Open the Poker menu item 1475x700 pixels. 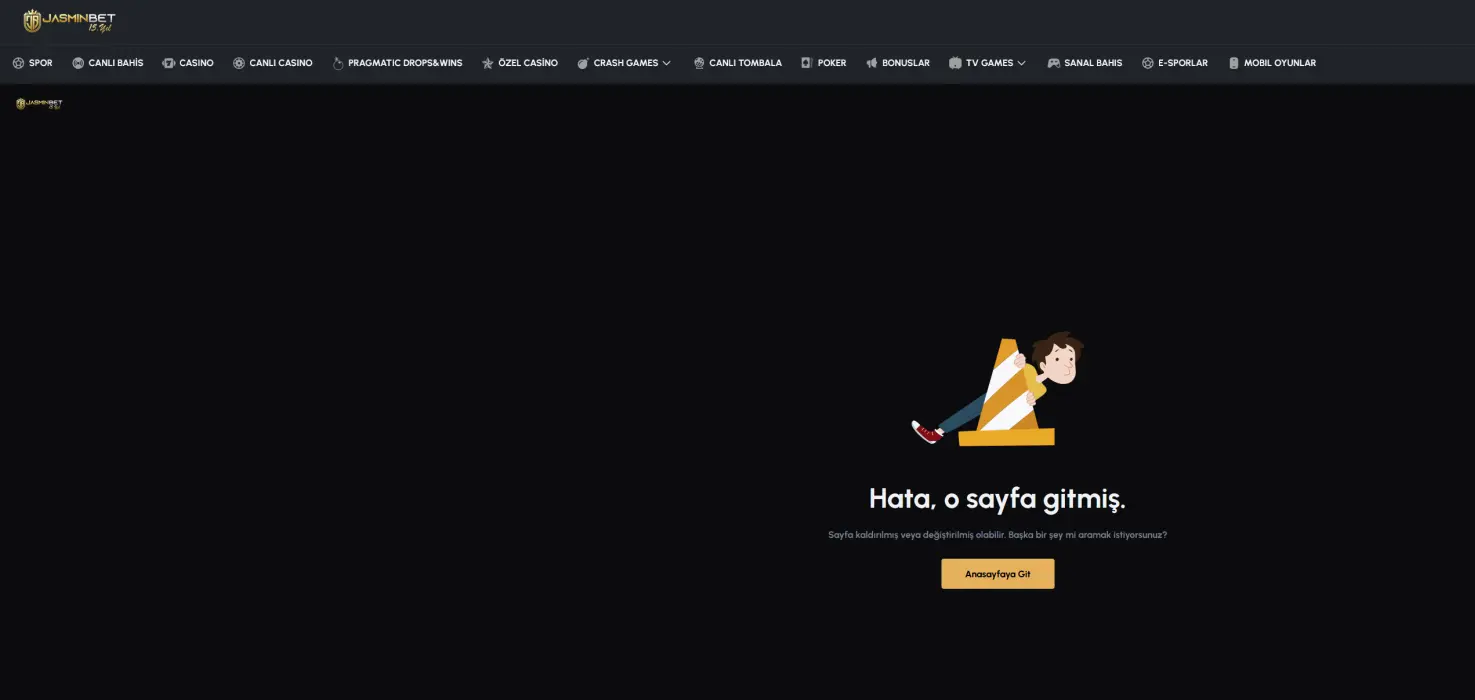(x=831, y=63)
